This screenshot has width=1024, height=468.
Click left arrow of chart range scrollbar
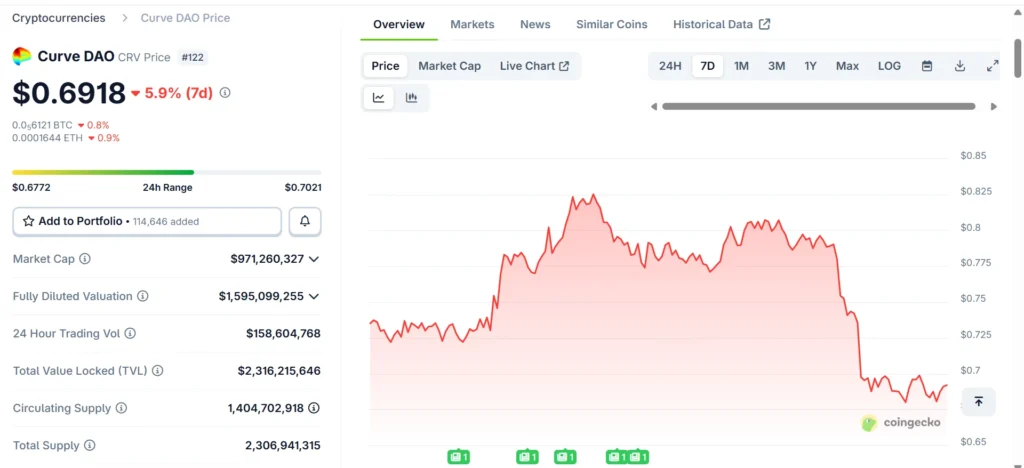point(654,106)
